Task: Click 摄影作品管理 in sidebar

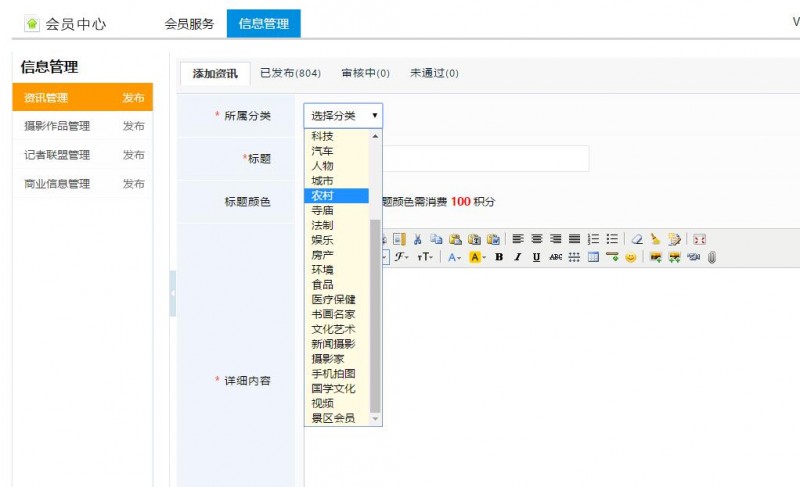Action: coord(57,126)
